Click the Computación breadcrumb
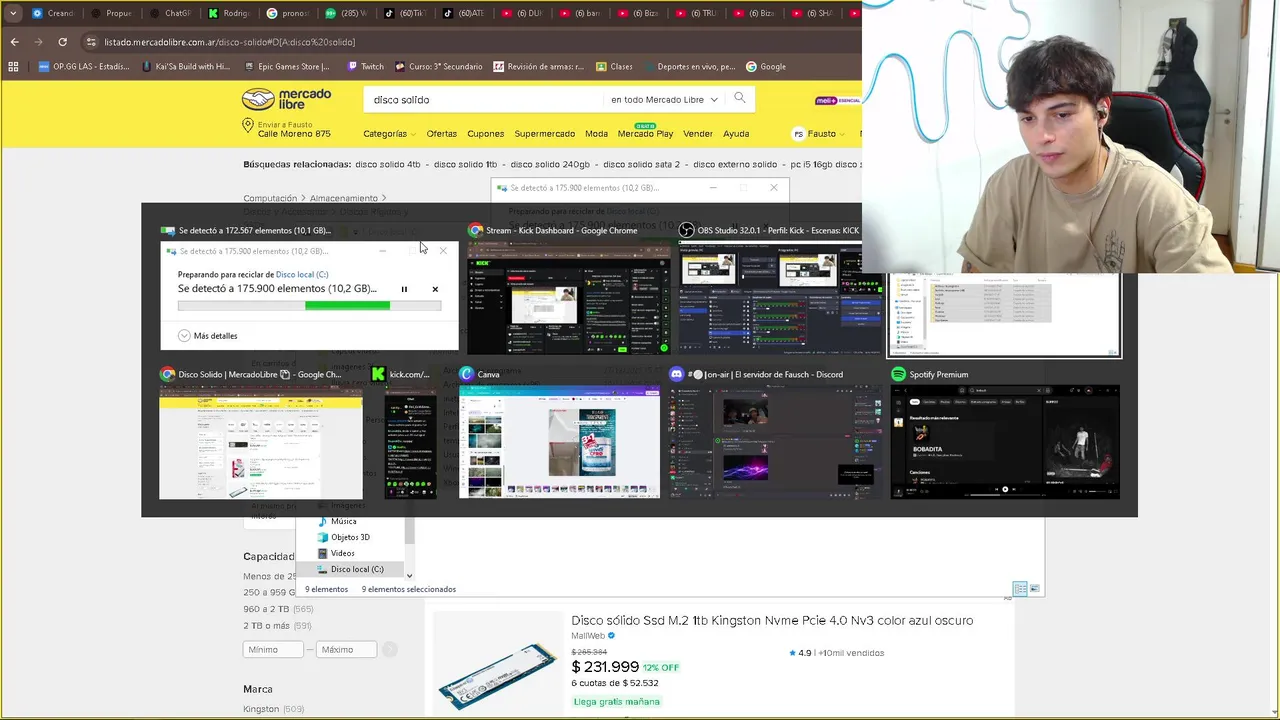This screenshot has height=720, width=1280. click(270, 198)
